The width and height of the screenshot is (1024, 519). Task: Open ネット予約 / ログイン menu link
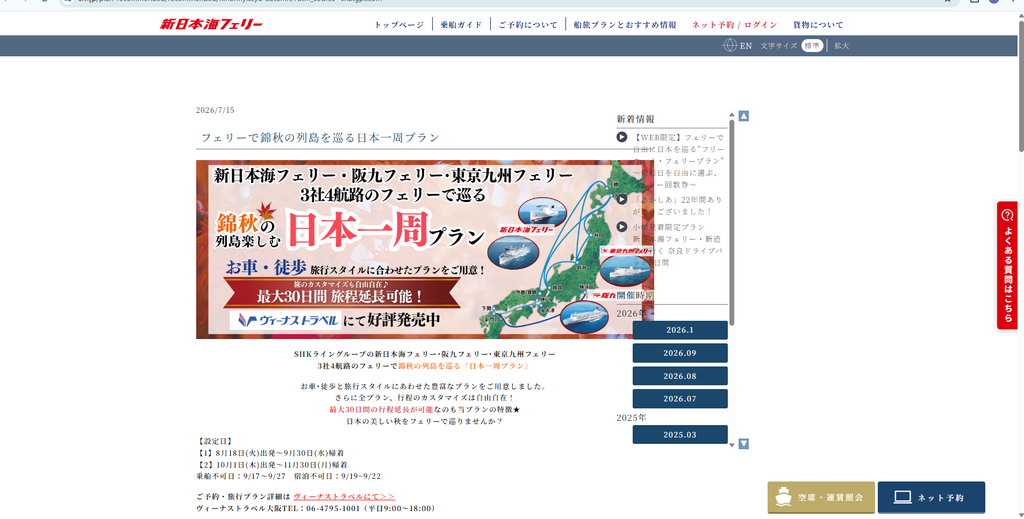[735, 25]
